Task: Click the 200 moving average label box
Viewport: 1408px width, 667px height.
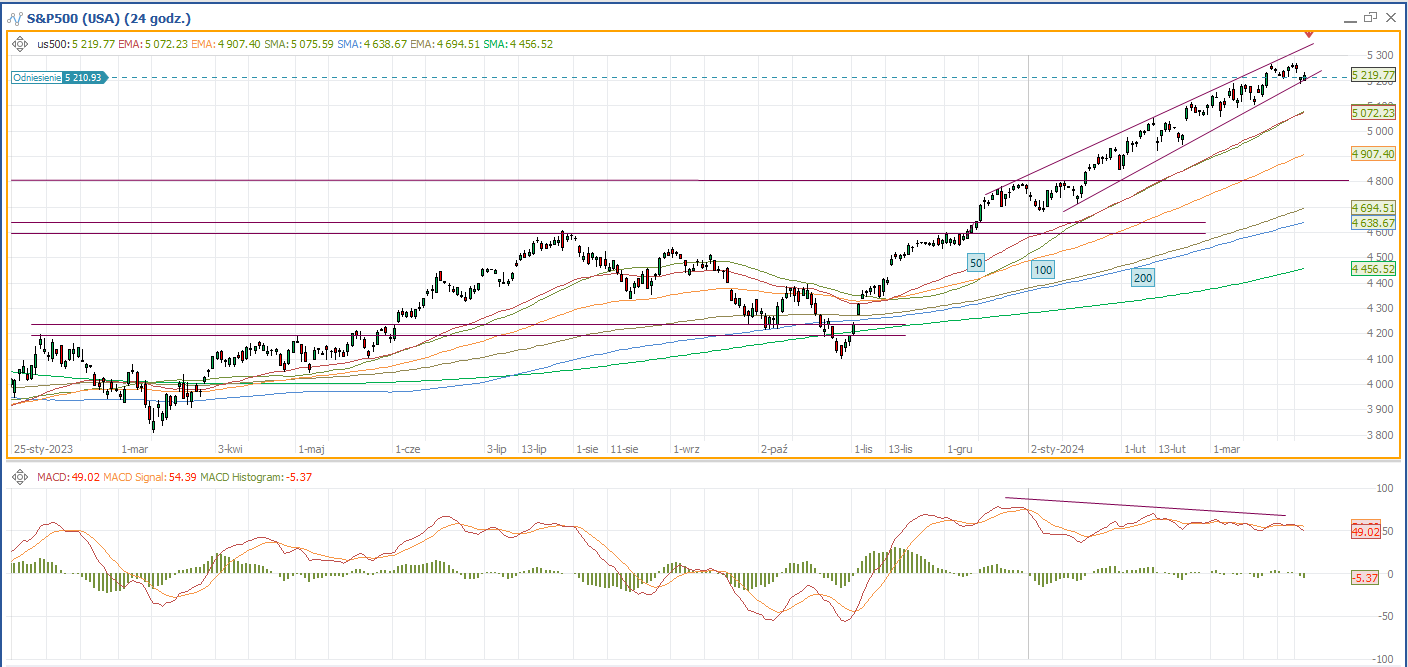Action: tap(1143, 277)
